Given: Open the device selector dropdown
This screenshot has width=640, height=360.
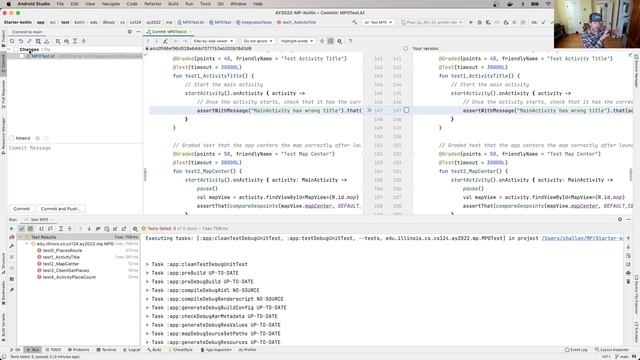Looking at the screenshot, I should coord(432,22).
